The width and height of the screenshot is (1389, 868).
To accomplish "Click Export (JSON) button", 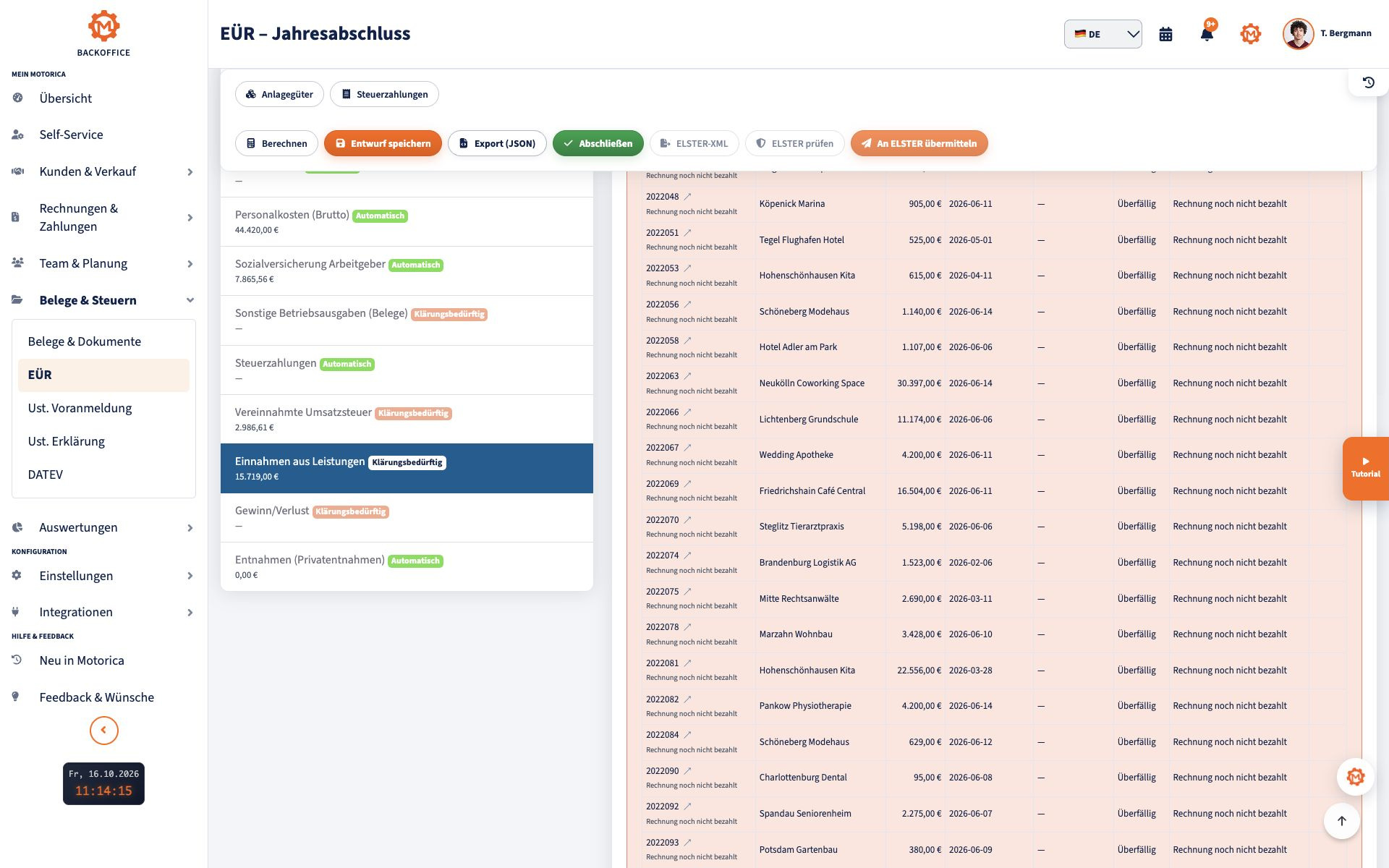I will (497, 143).
